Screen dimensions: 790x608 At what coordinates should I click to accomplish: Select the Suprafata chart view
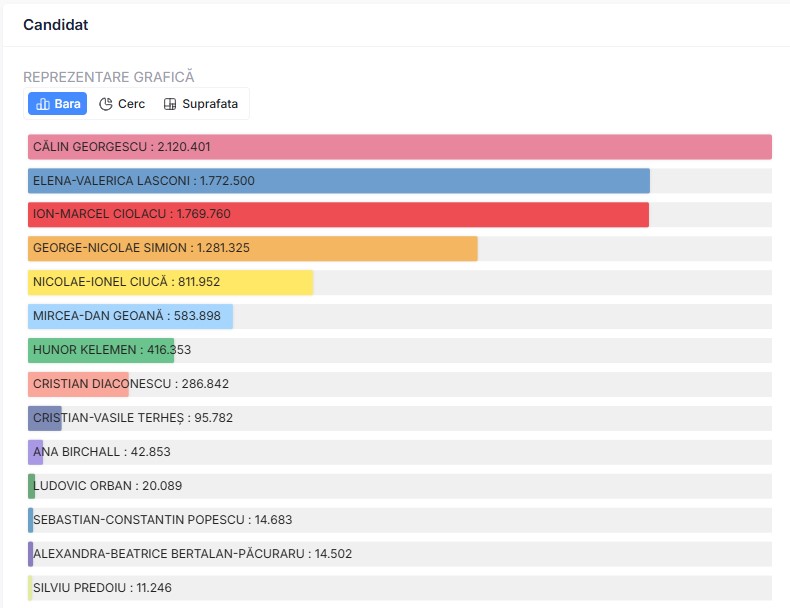(201, 104)
